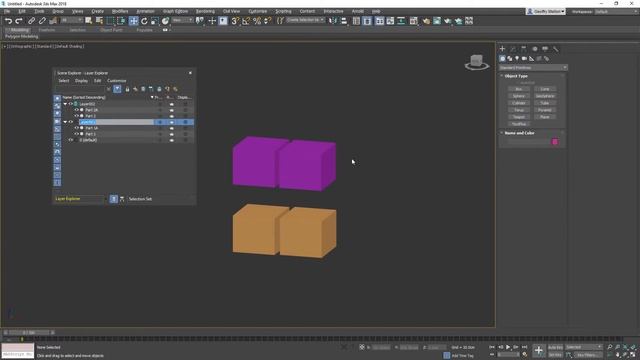
Task: Click the Box primitive button
Action: 518,89
